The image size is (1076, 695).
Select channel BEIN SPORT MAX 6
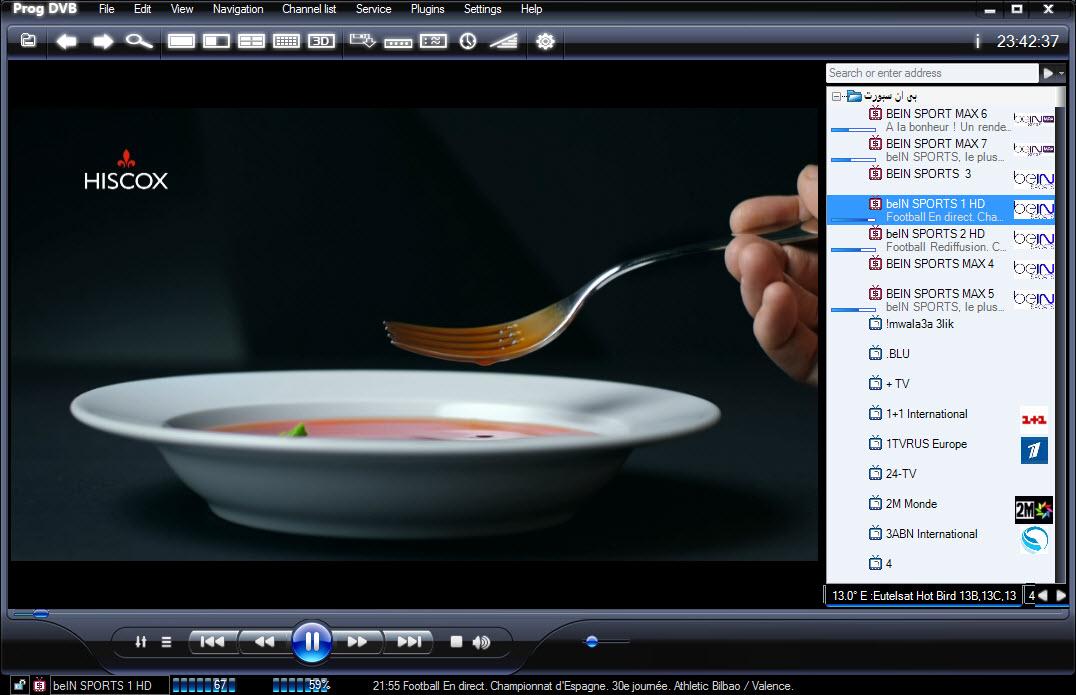coord(940,120)
